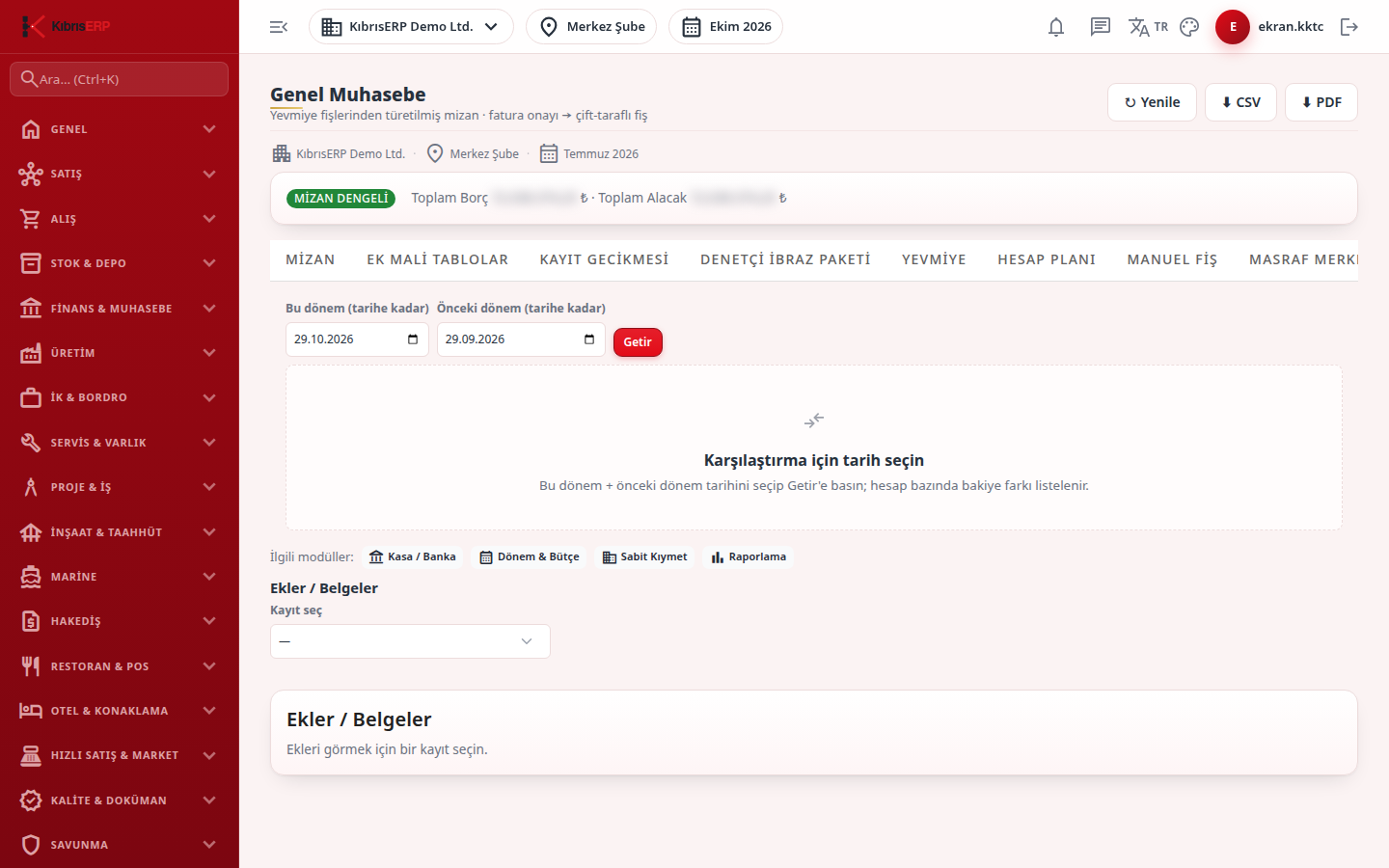Click the Yenile refresh button
1389x868 pixels.
pos(1152,102)
